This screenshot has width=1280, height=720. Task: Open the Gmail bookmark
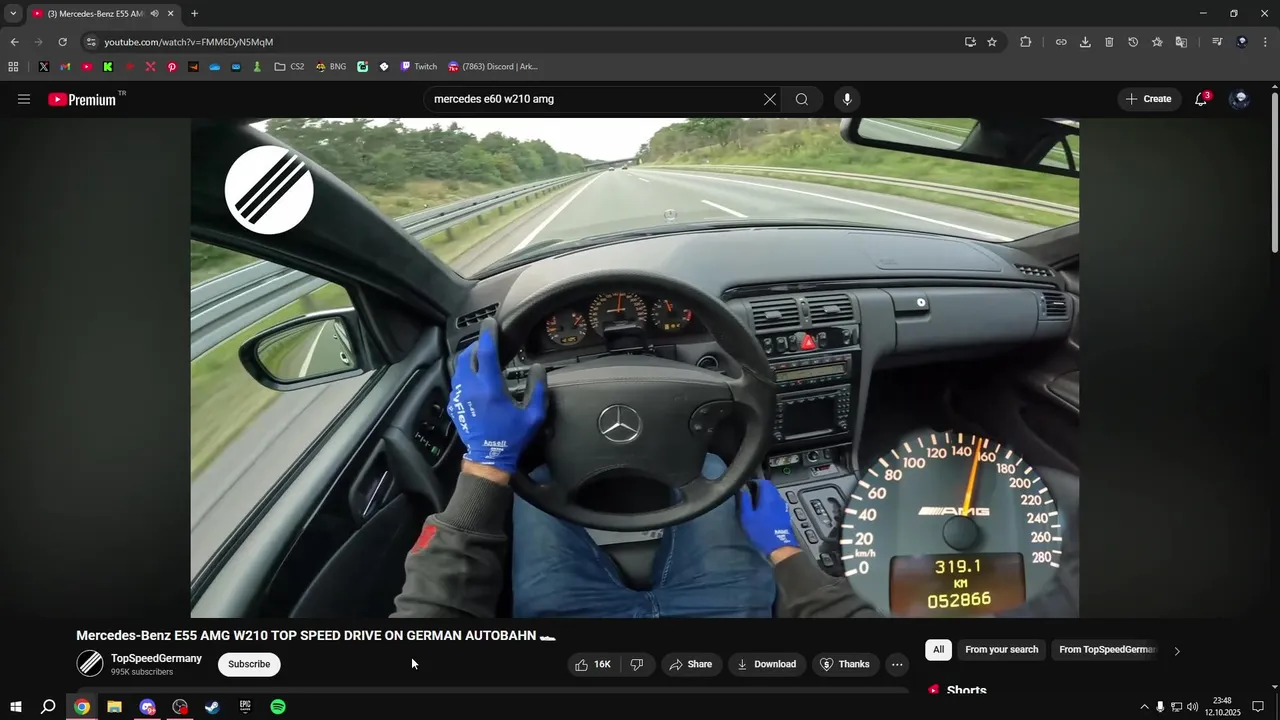pyautogui.click(x=65, y=67)
